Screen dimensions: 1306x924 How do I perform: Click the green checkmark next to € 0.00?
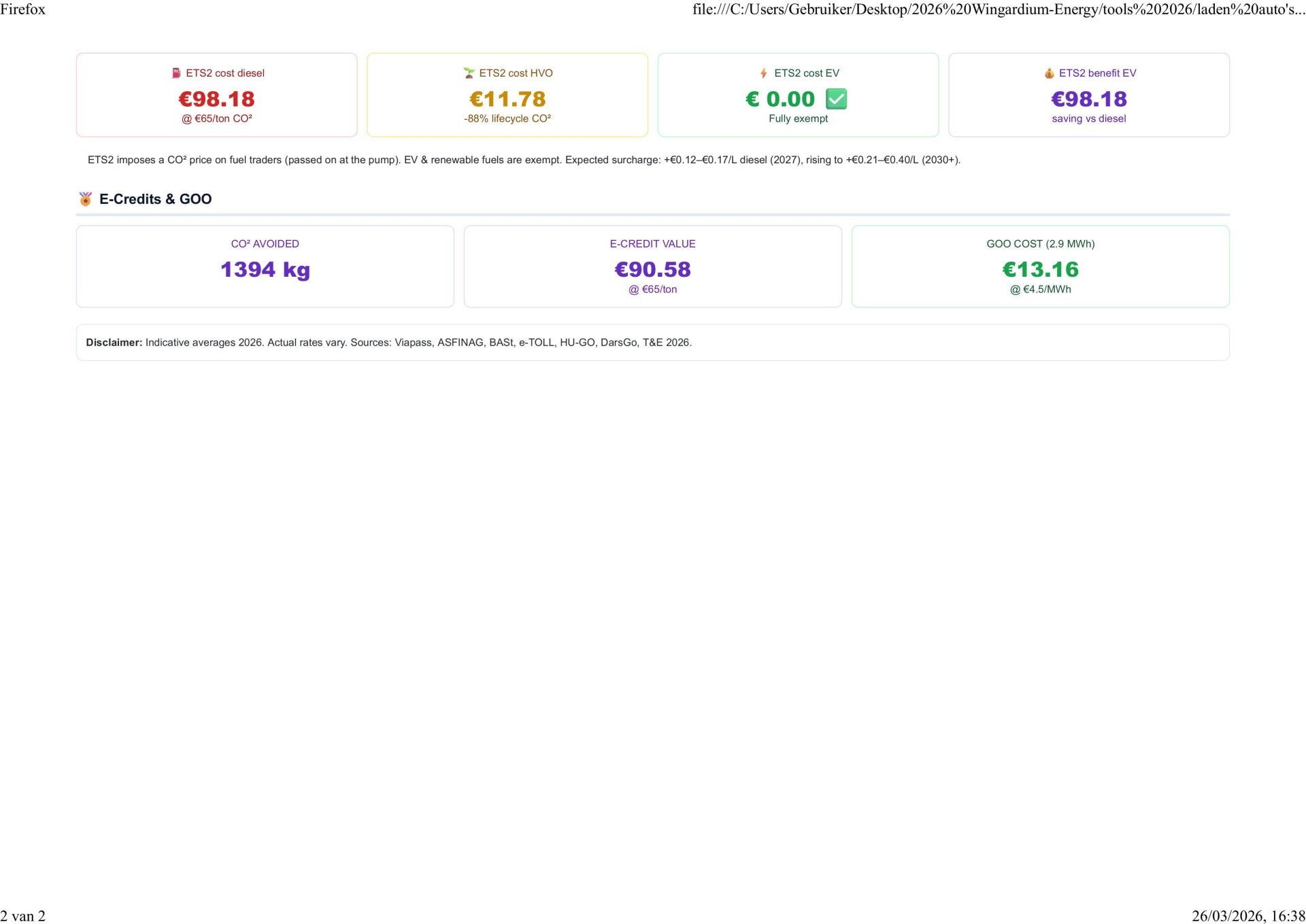pos(836,99)
